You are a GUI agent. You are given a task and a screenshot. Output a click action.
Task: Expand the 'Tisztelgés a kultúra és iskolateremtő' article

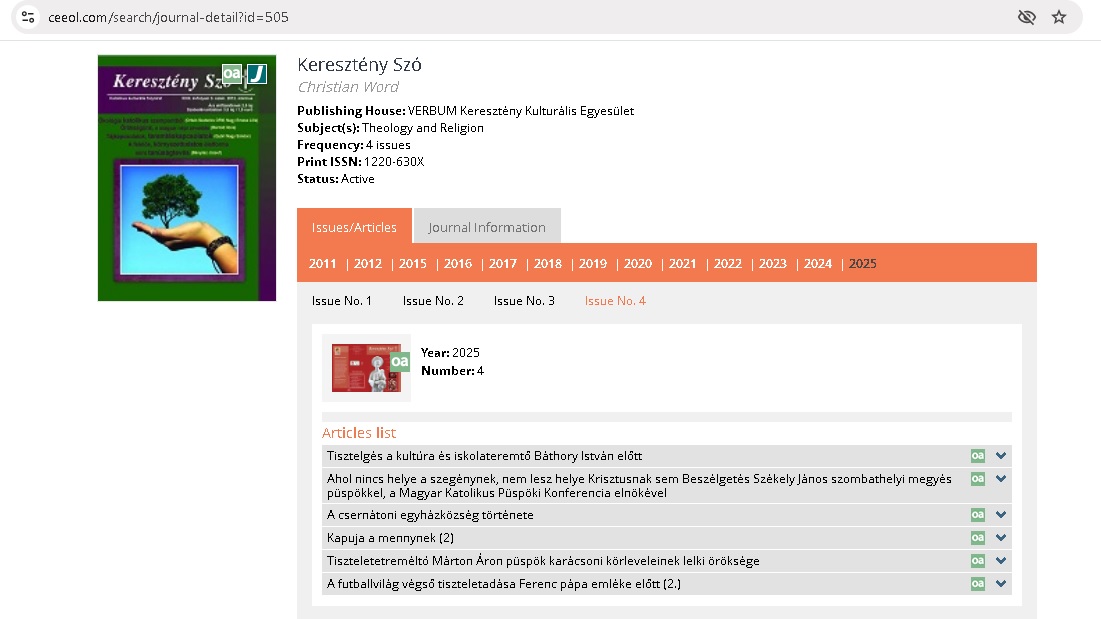pos(1000,456)
